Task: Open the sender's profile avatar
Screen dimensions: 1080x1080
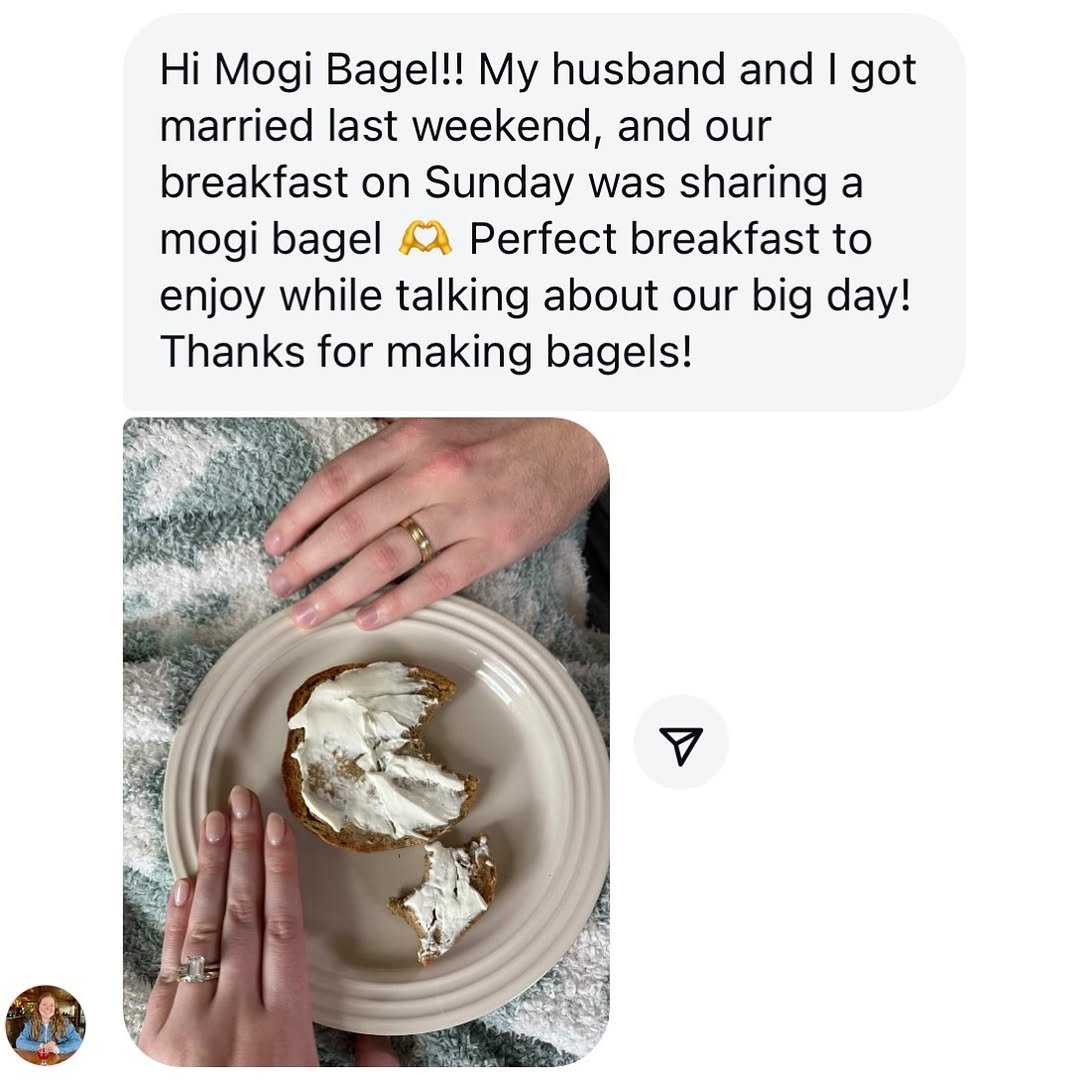Action: [45, 1024]
